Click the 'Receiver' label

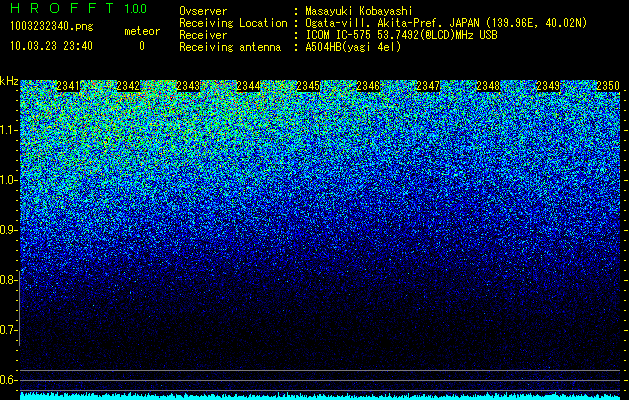click(203, 35)
